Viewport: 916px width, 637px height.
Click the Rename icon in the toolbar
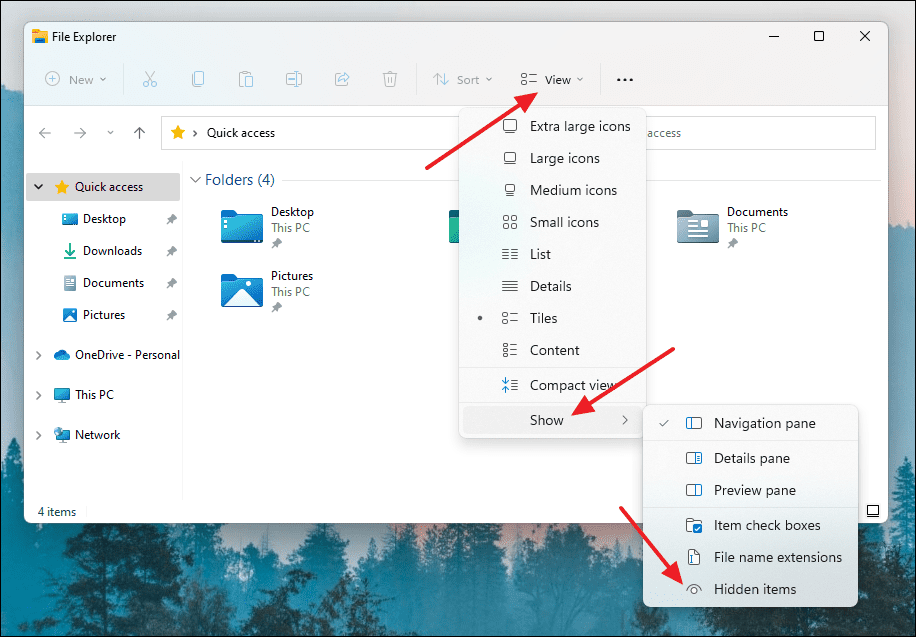tap(294, 79)
